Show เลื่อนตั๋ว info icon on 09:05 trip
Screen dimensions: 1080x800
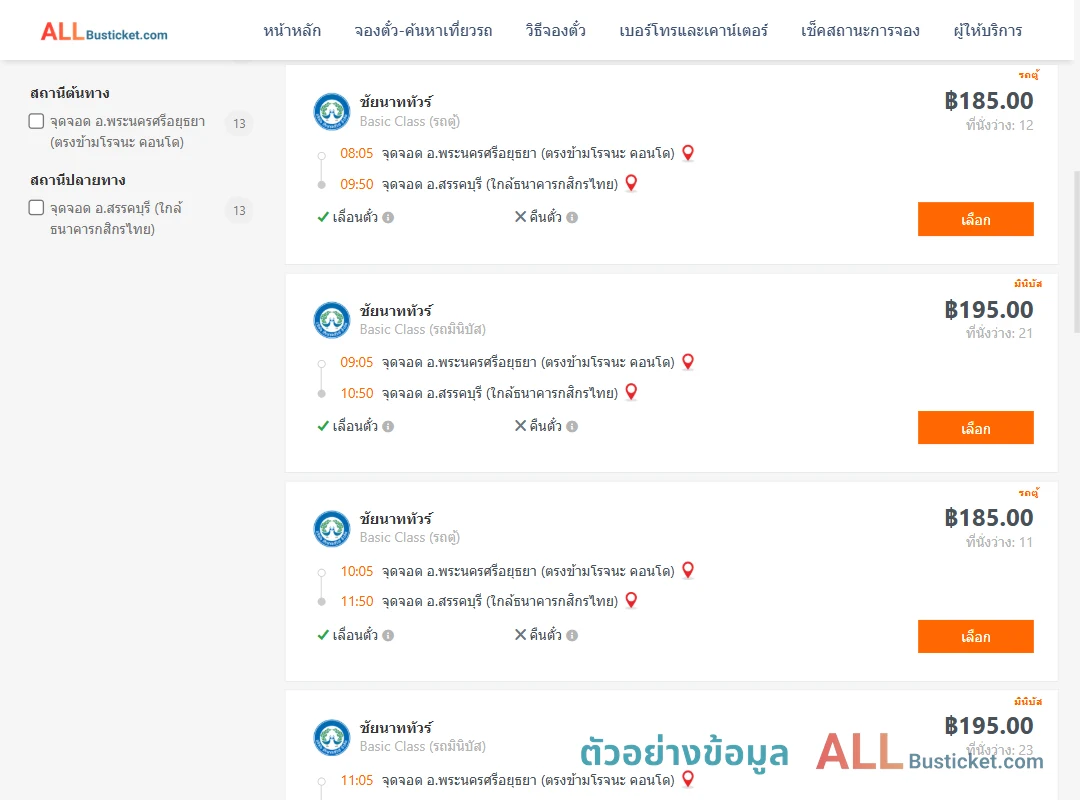click(x=388, y=427)
